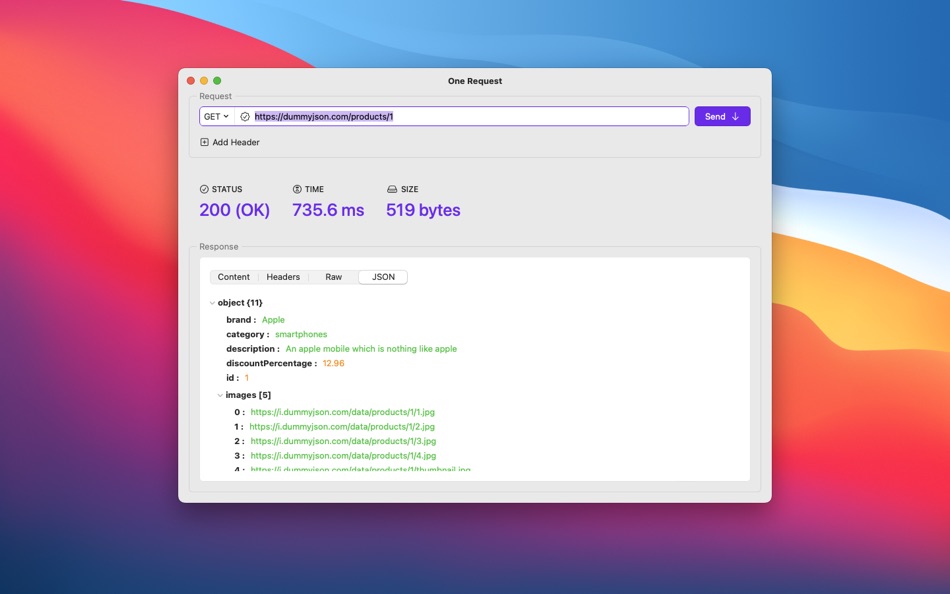Click the down arrow icon in Send button
This screenshot has width=950, height=594.
pos(736,116)
